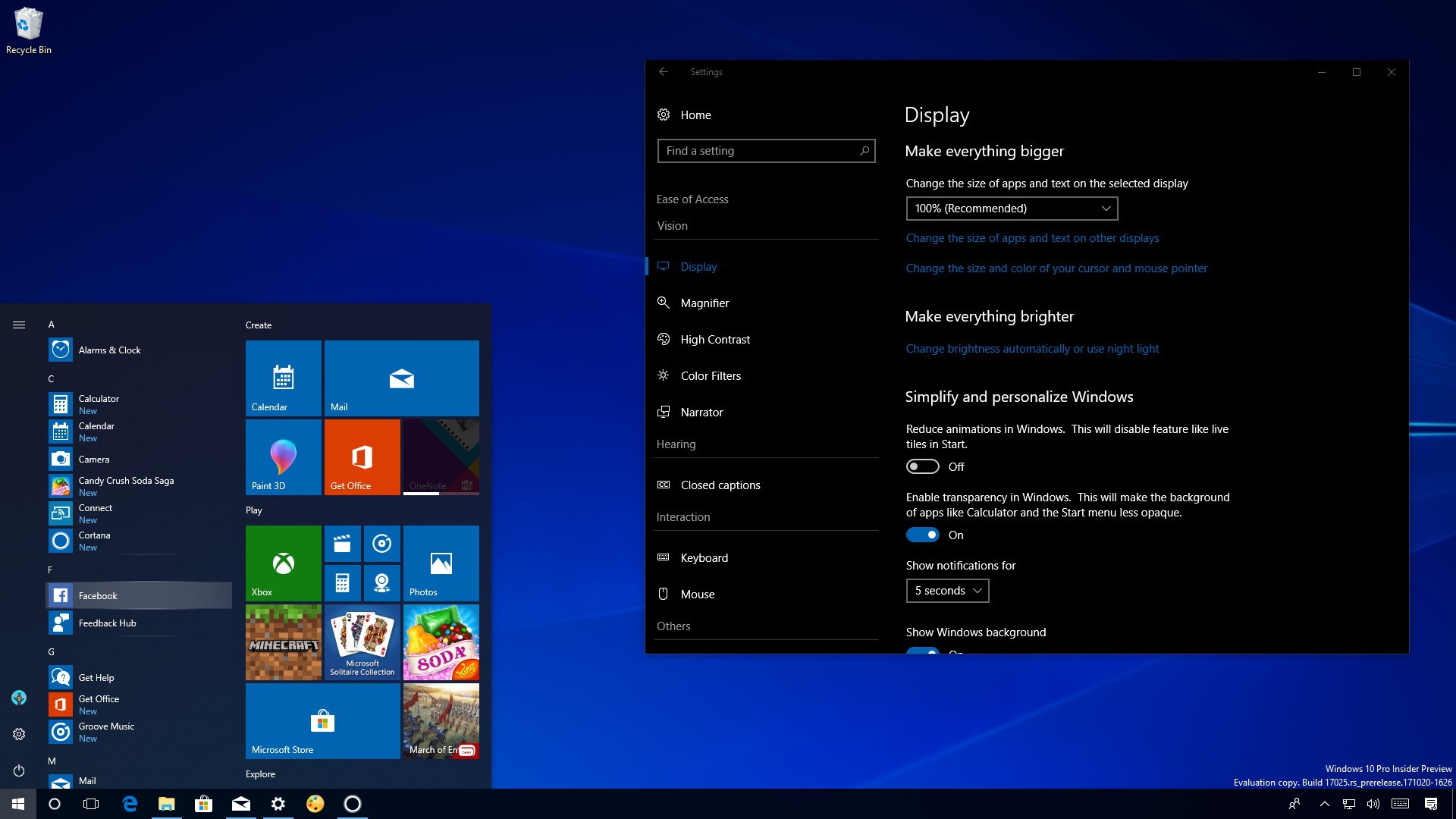Image resolution: width=1456 pixels, height=819 pixels.
Task: Open the Minecraft tile
Action: 283,642
